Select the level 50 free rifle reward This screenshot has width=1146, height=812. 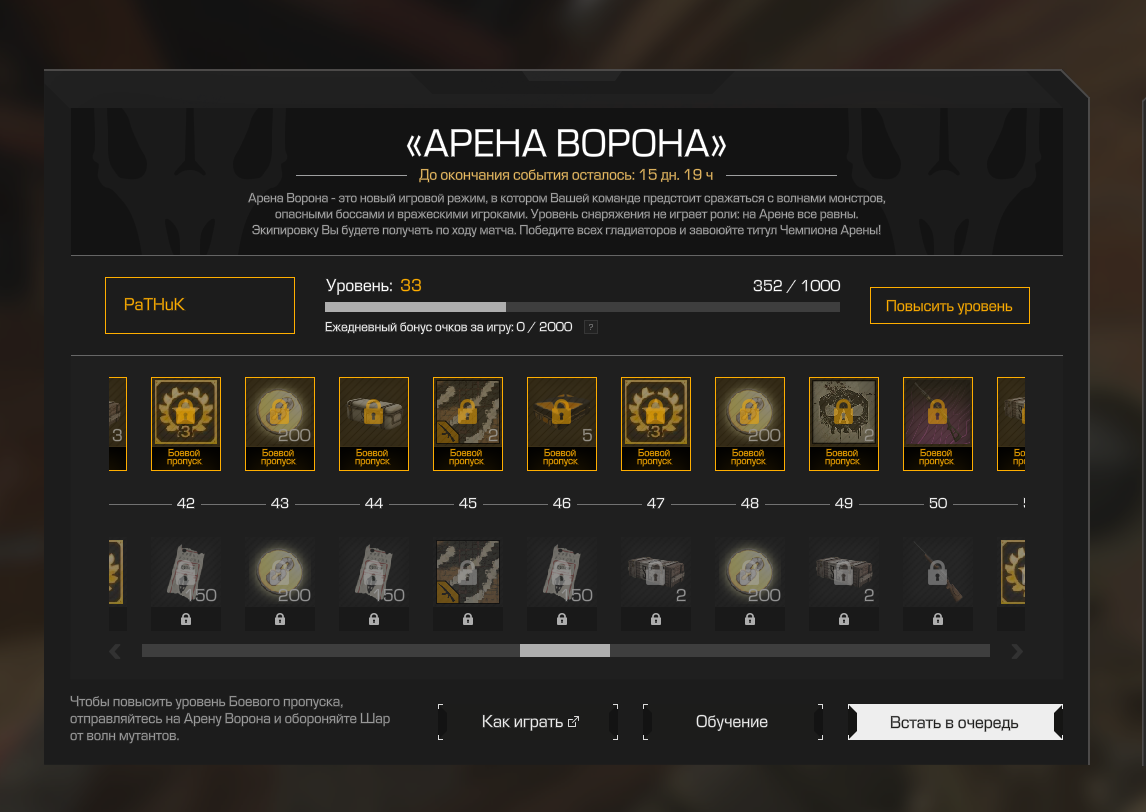(x=938, y=584)
